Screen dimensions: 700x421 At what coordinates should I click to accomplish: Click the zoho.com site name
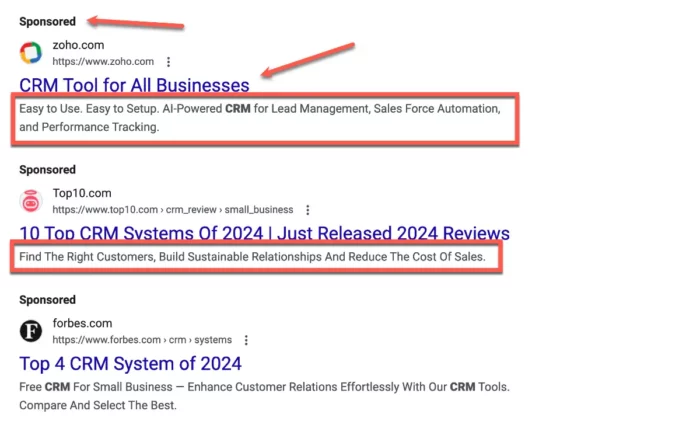[78, 46]
